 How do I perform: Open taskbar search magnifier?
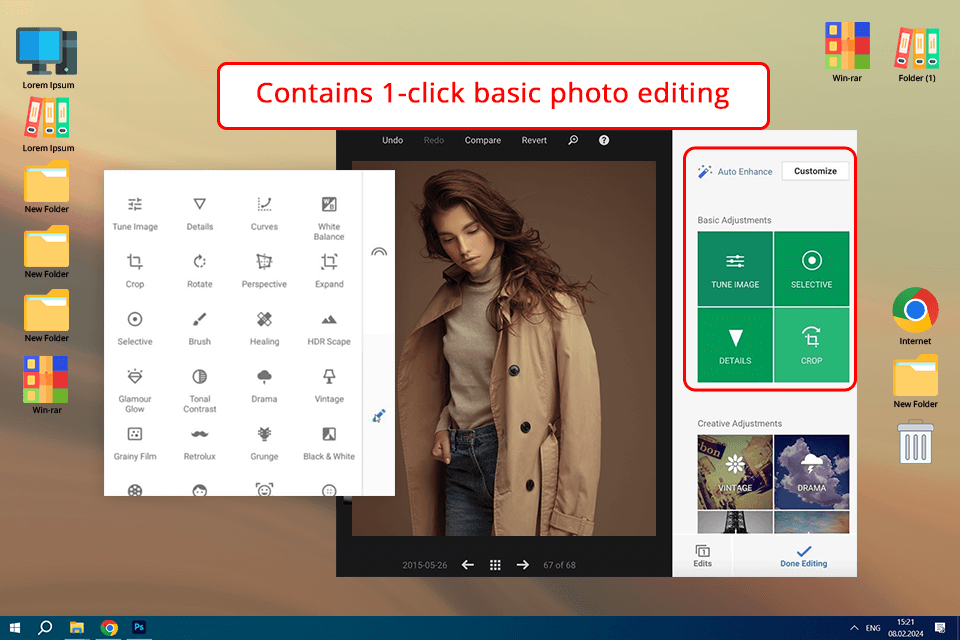click(45, 627)
